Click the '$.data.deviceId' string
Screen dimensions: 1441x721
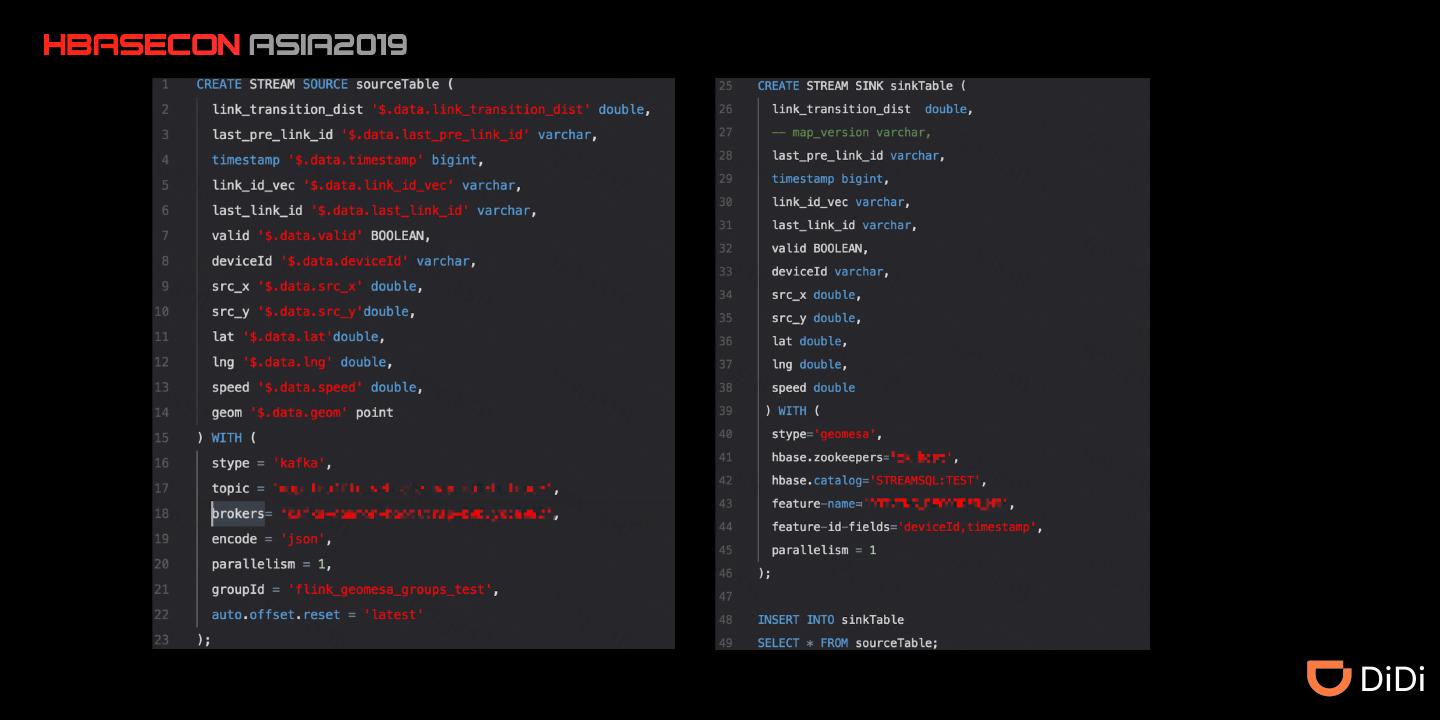[345, 261]
